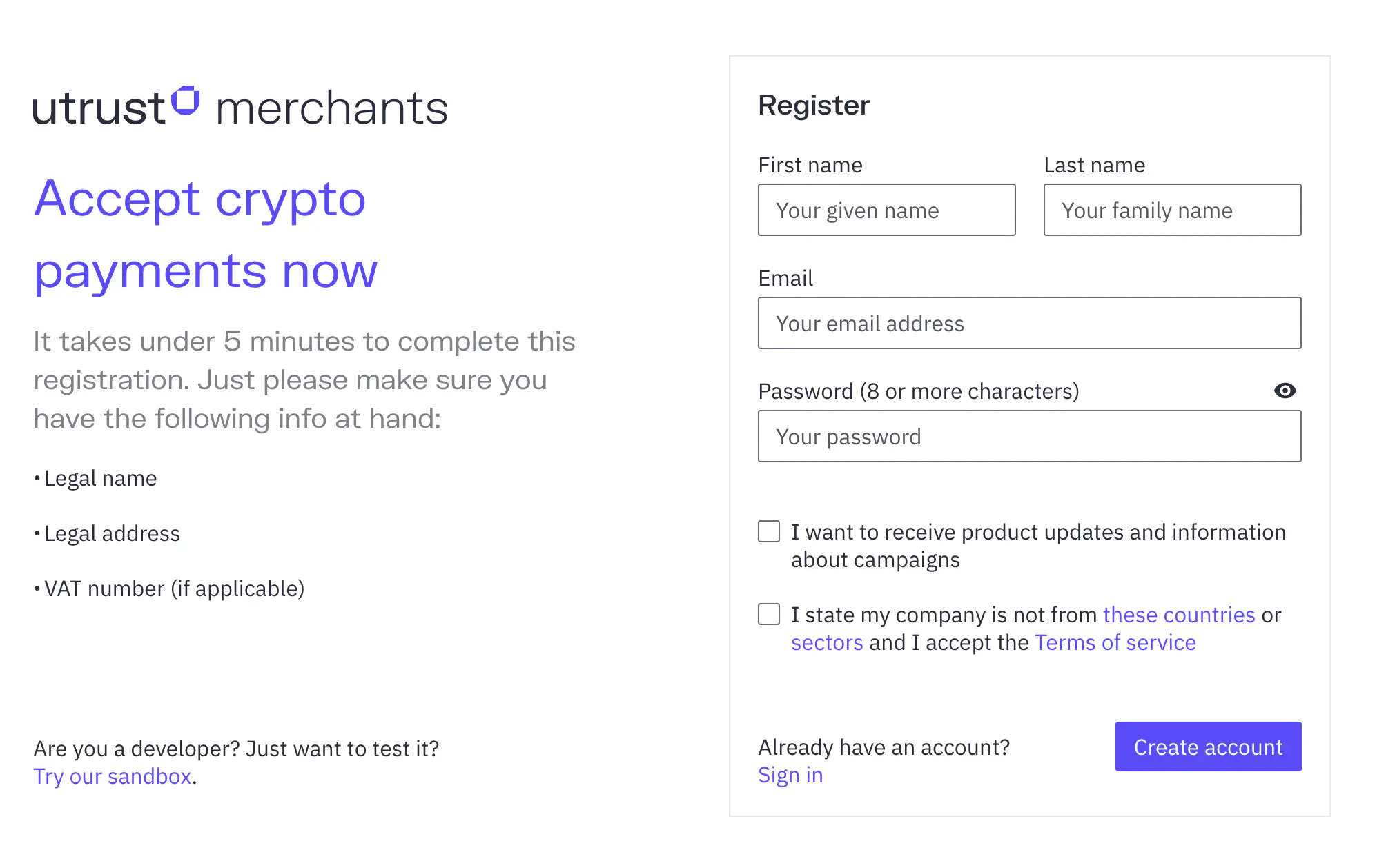Viewport: 1386px width, 868px height.
Task: Click the utrust logo icon
Action: 185,101
